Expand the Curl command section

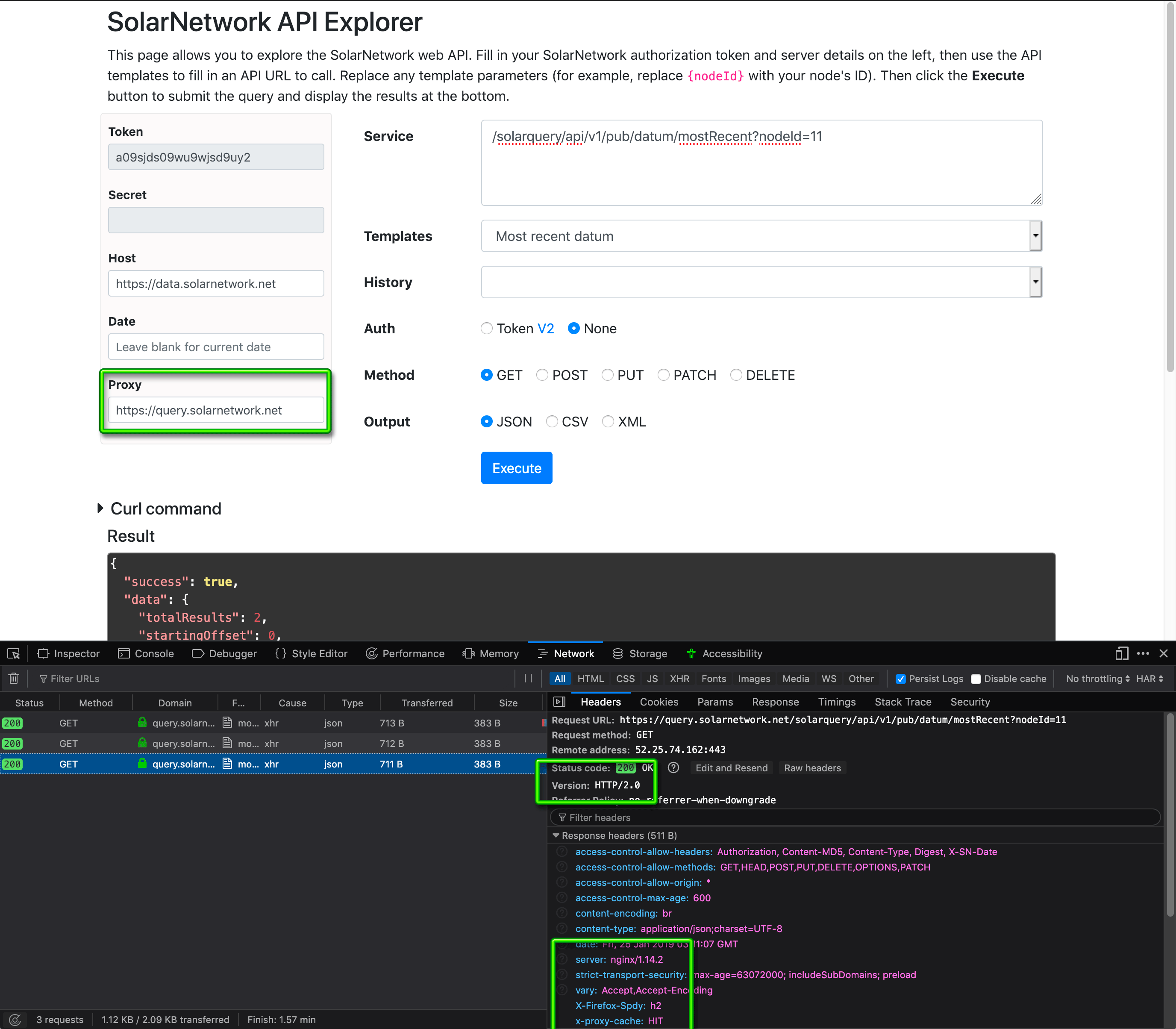point(100,508)
